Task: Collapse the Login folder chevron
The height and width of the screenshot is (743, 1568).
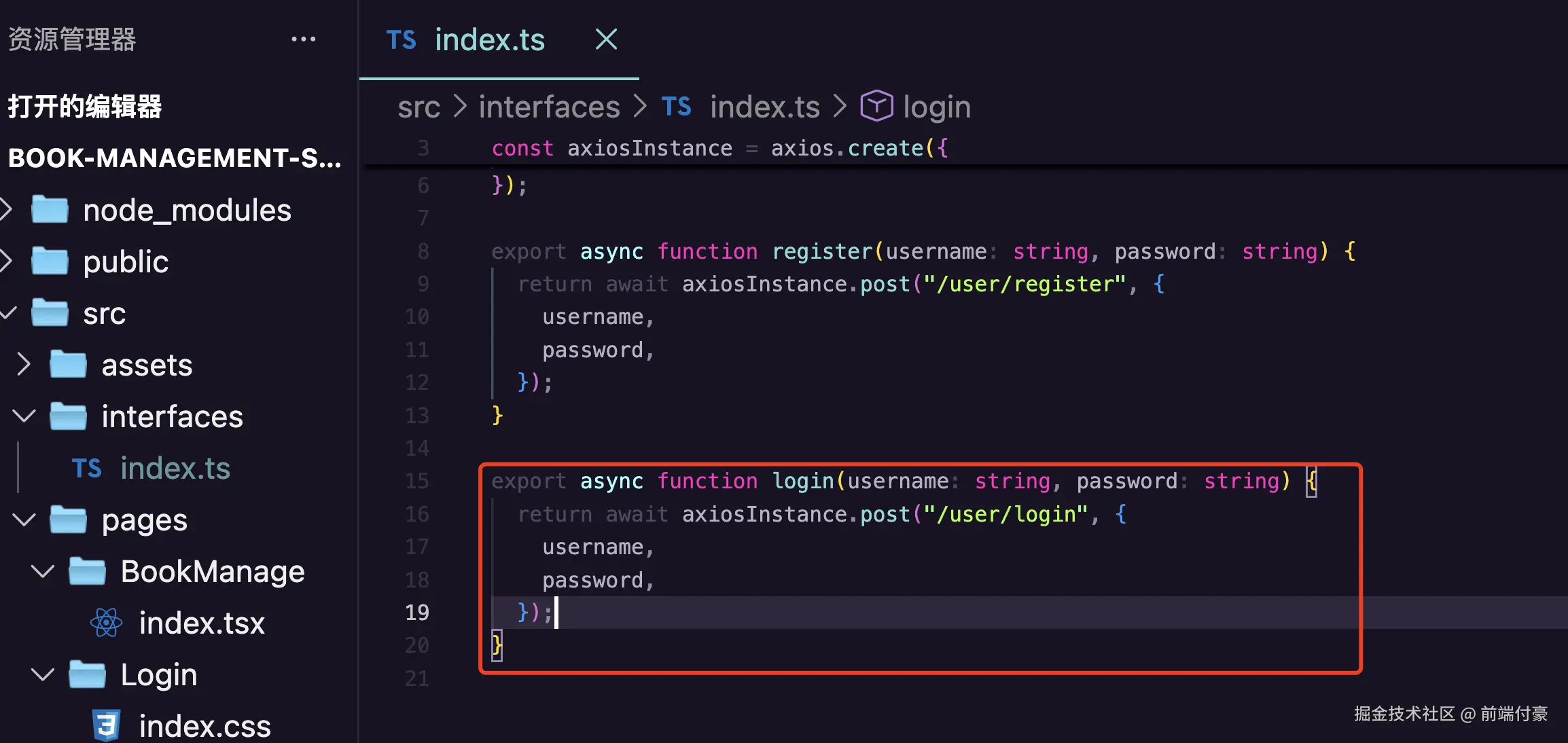Action: click(42, 675)
